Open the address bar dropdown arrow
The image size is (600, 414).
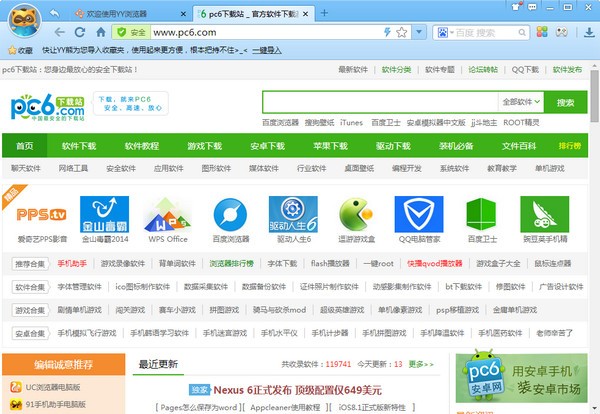(417, 32)
